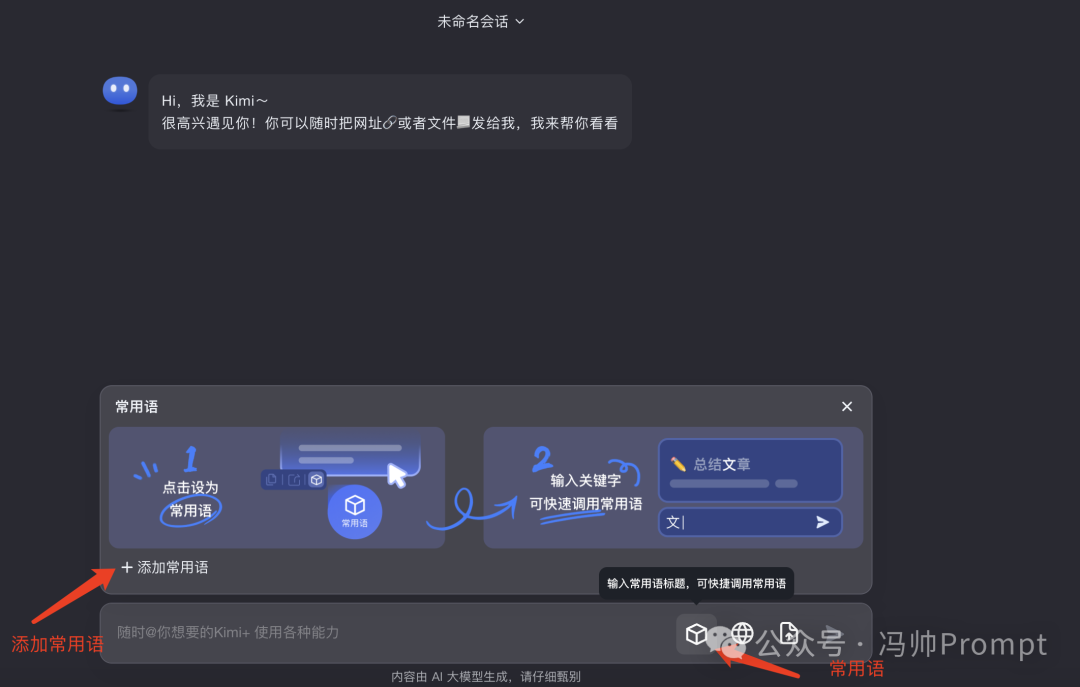Open the 未命名会话 title dropdown
The image size is (1080, 687).
coord(481,22)
